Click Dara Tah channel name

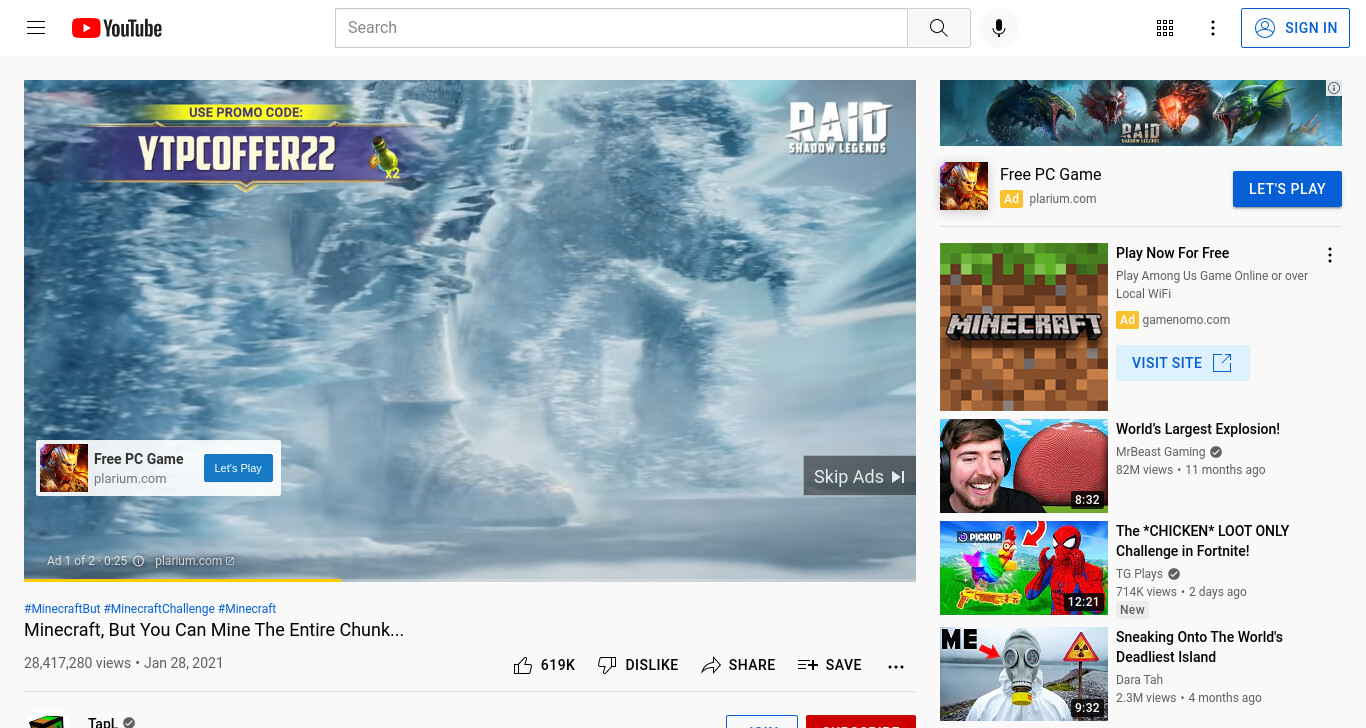(1142, 680)
